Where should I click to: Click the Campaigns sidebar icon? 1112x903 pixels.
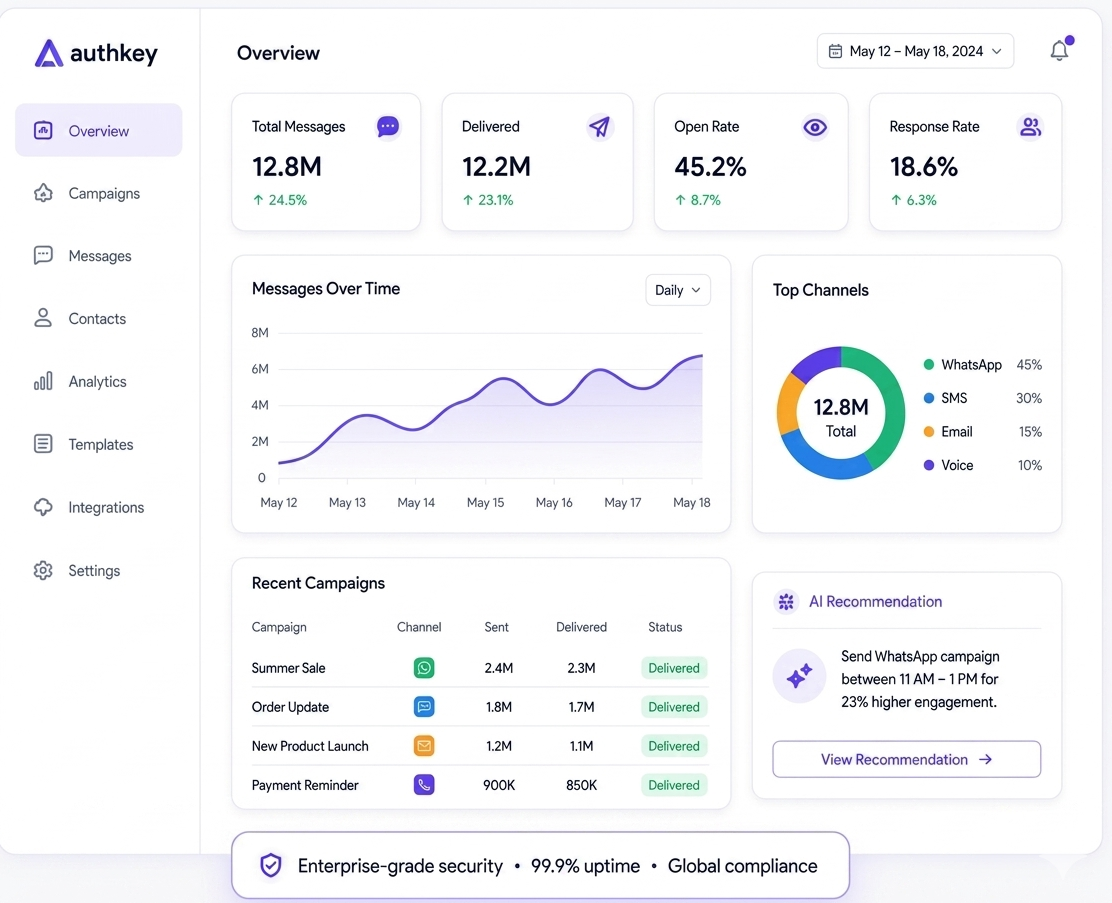point(43,193)
